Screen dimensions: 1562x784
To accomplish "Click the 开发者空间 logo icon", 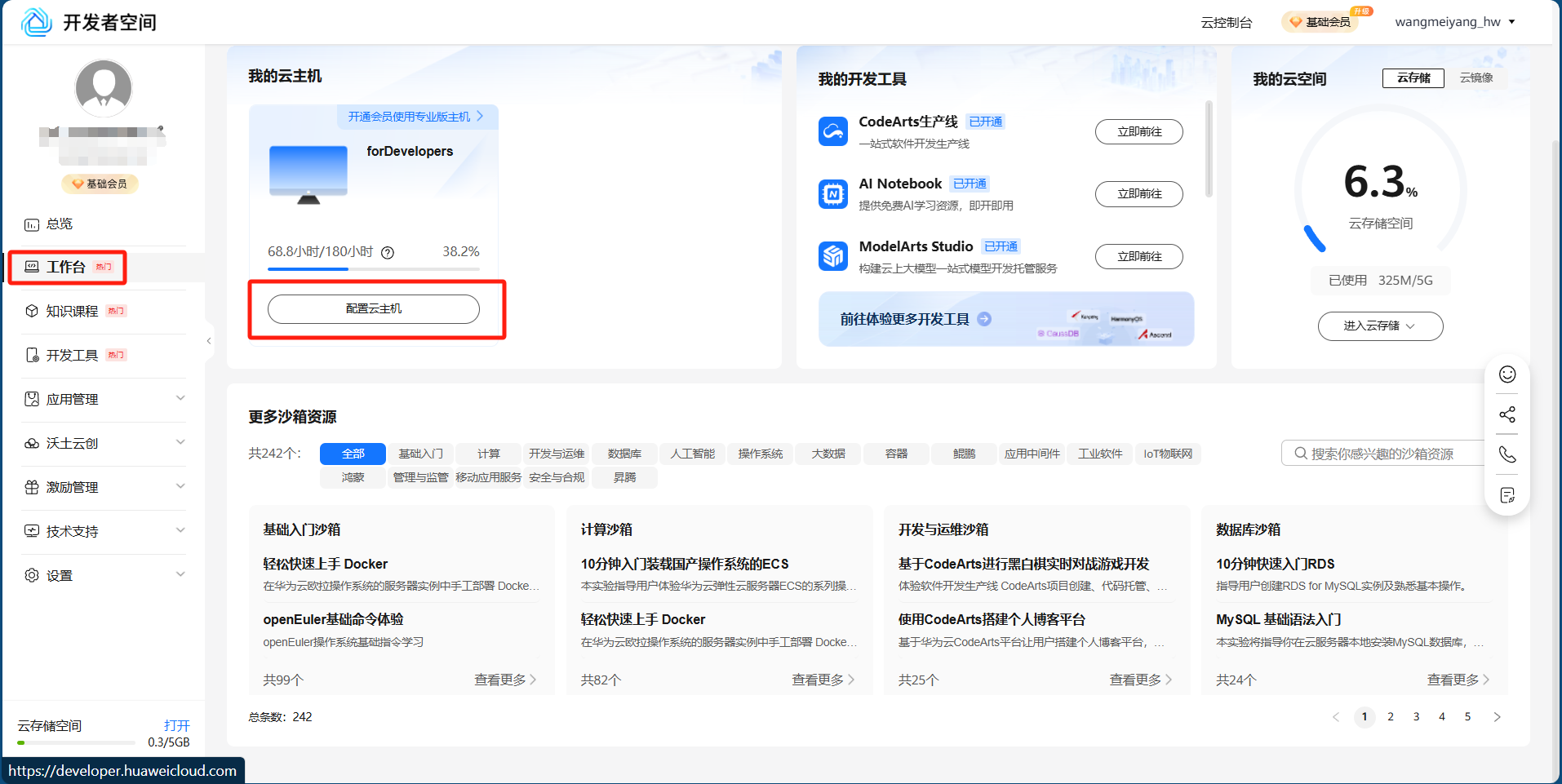I will 37,22.
